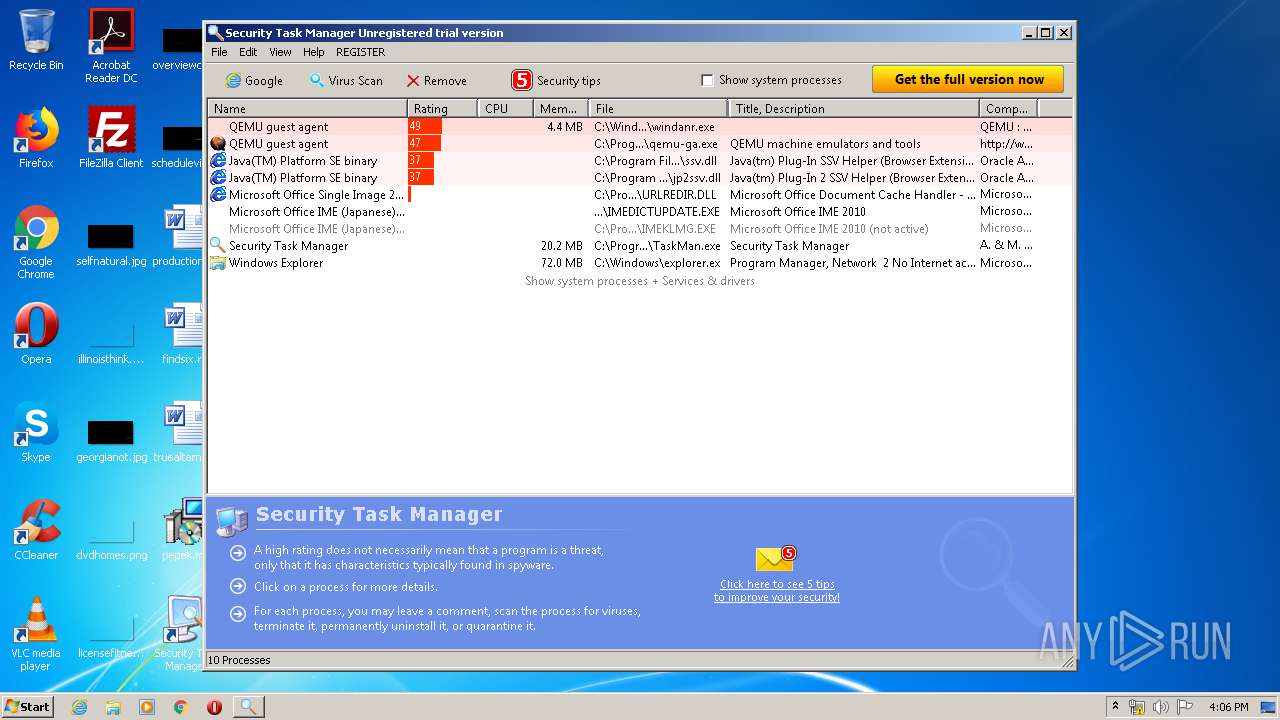Viewport: 1280px width, 720px height.
Task: Sort by the CPU column header
Action: point(505,108)
